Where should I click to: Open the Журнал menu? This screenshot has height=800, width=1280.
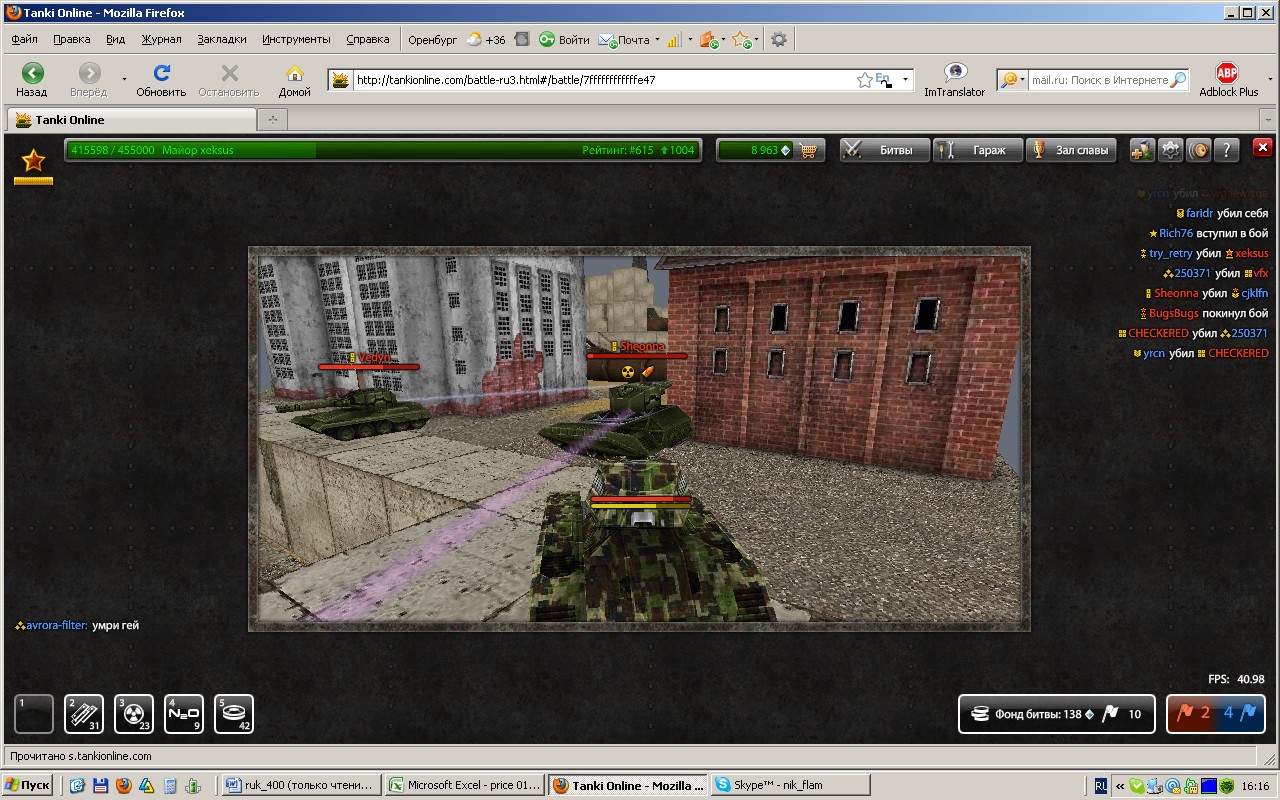pos(161,40)
